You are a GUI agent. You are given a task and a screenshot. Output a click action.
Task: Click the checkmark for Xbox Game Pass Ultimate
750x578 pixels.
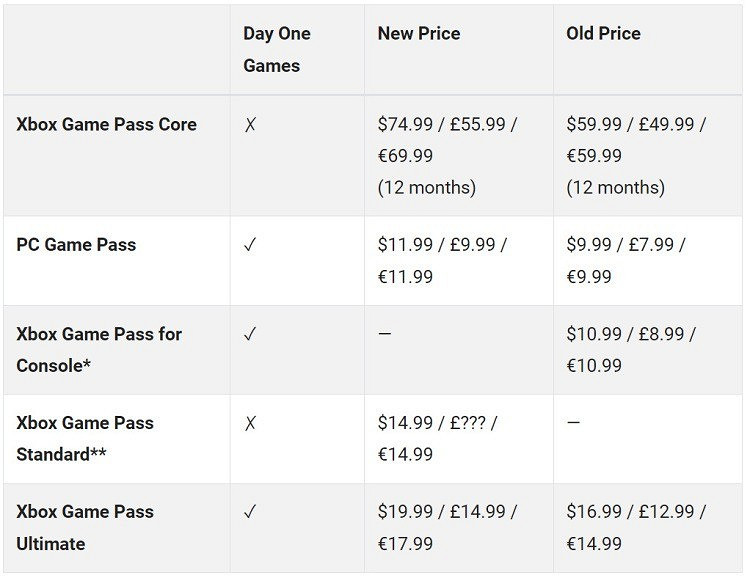pos(250,512)
